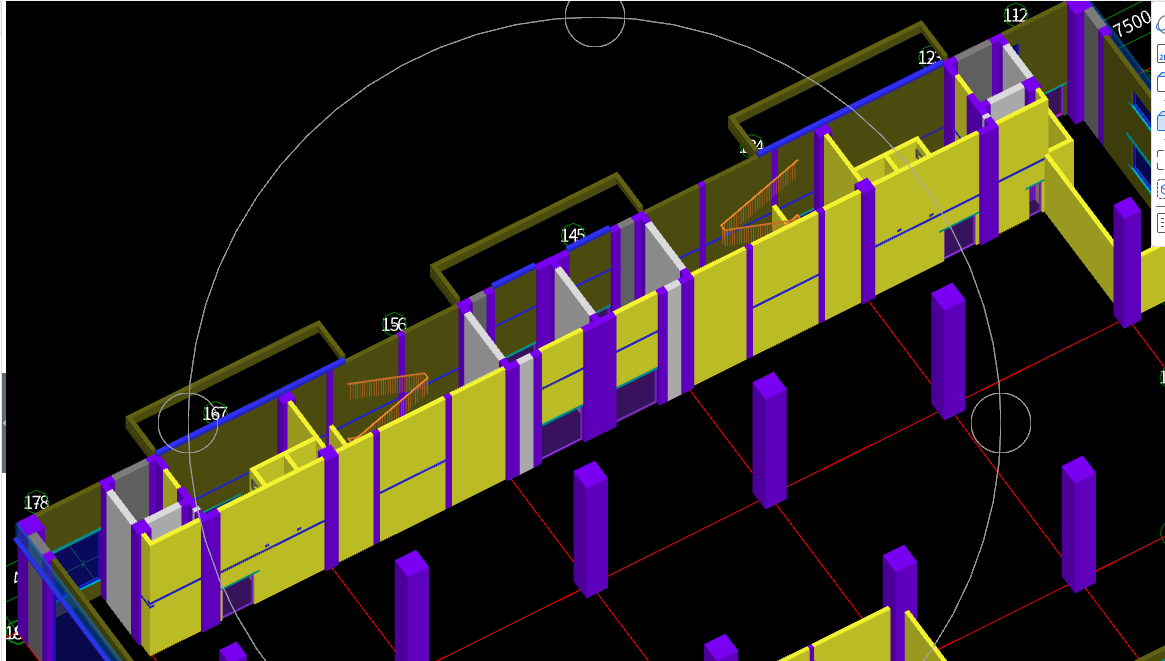Pick blue beam beside label 167
The width and height of the screenshot is (1165, 661).
pos(249,408)
